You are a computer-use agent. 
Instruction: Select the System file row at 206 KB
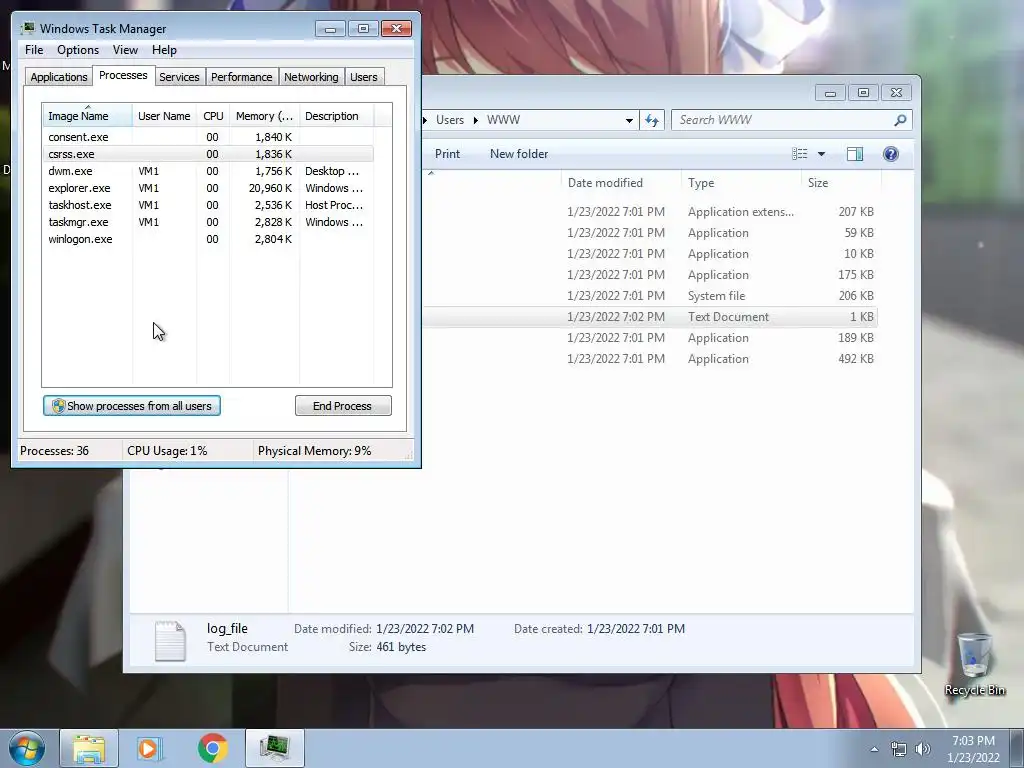(650, 296)
